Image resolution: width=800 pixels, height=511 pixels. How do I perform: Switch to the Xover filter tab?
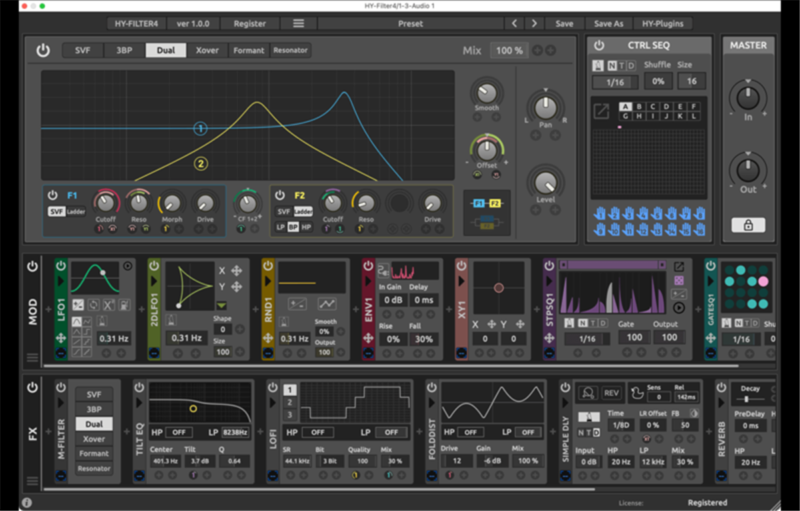(x=207, y=50)
